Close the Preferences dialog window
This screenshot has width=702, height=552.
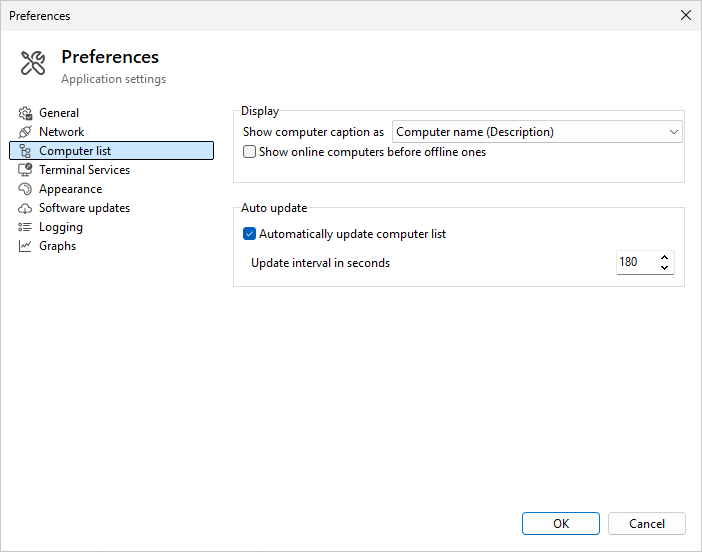[685, 15]
